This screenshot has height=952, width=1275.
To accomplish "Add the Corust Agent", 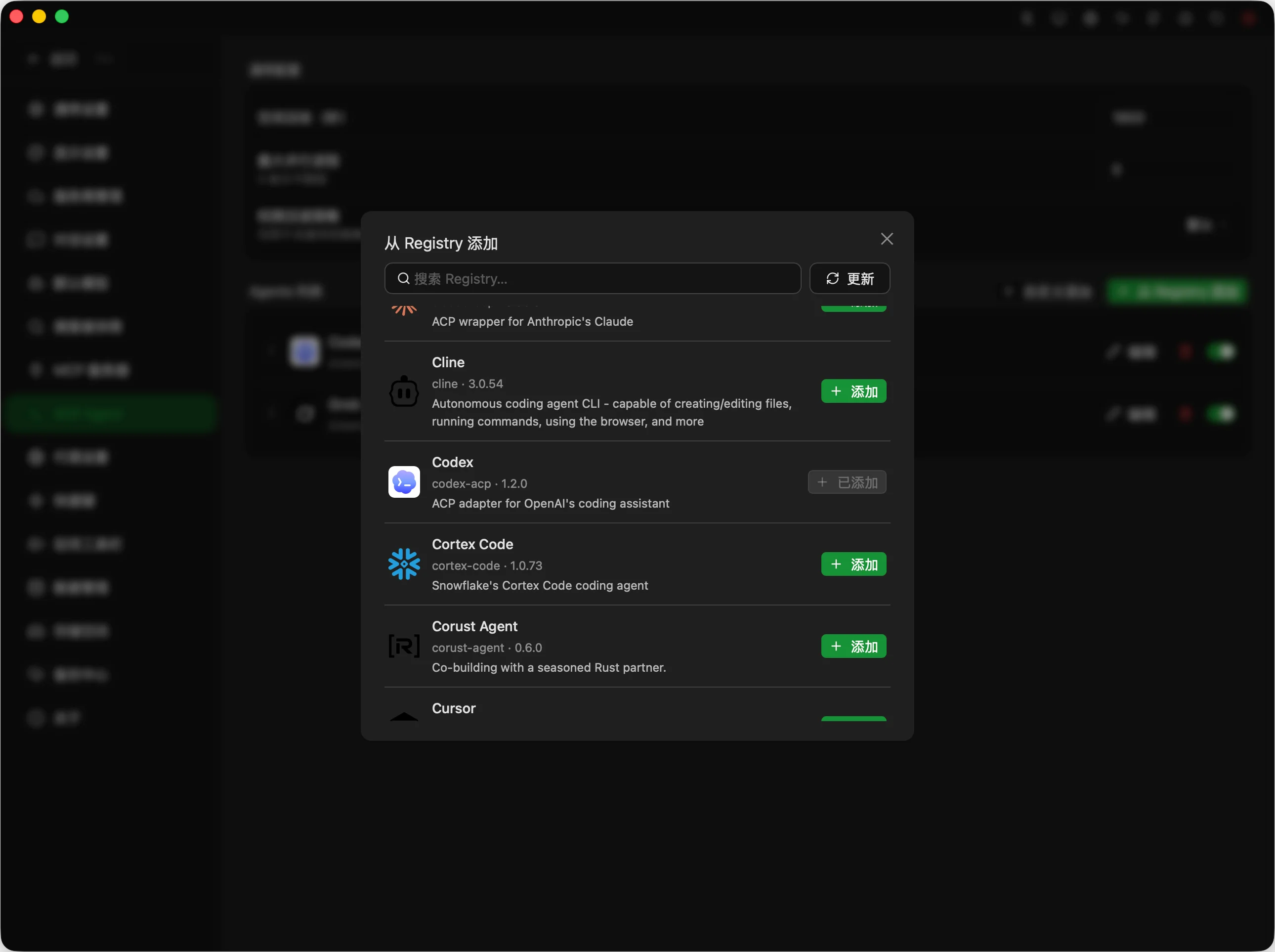I will tap(853, 646).
